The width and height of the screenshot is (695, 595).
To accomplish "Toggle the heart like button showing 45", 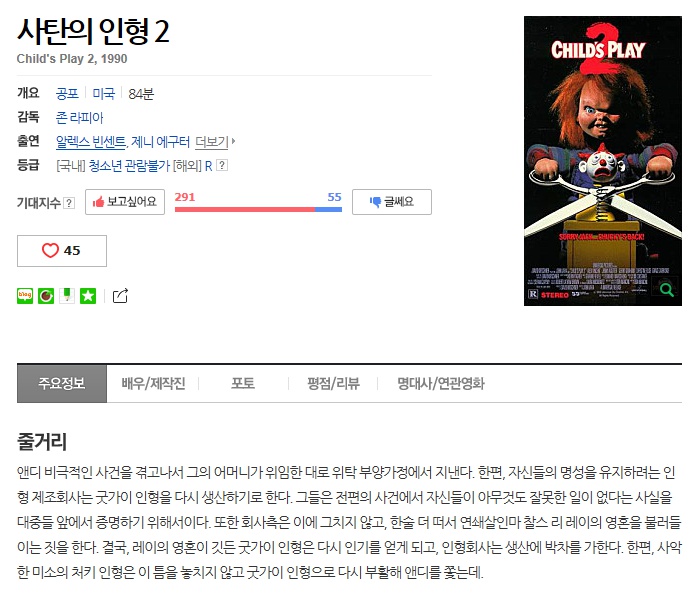I will click(62, 251).
